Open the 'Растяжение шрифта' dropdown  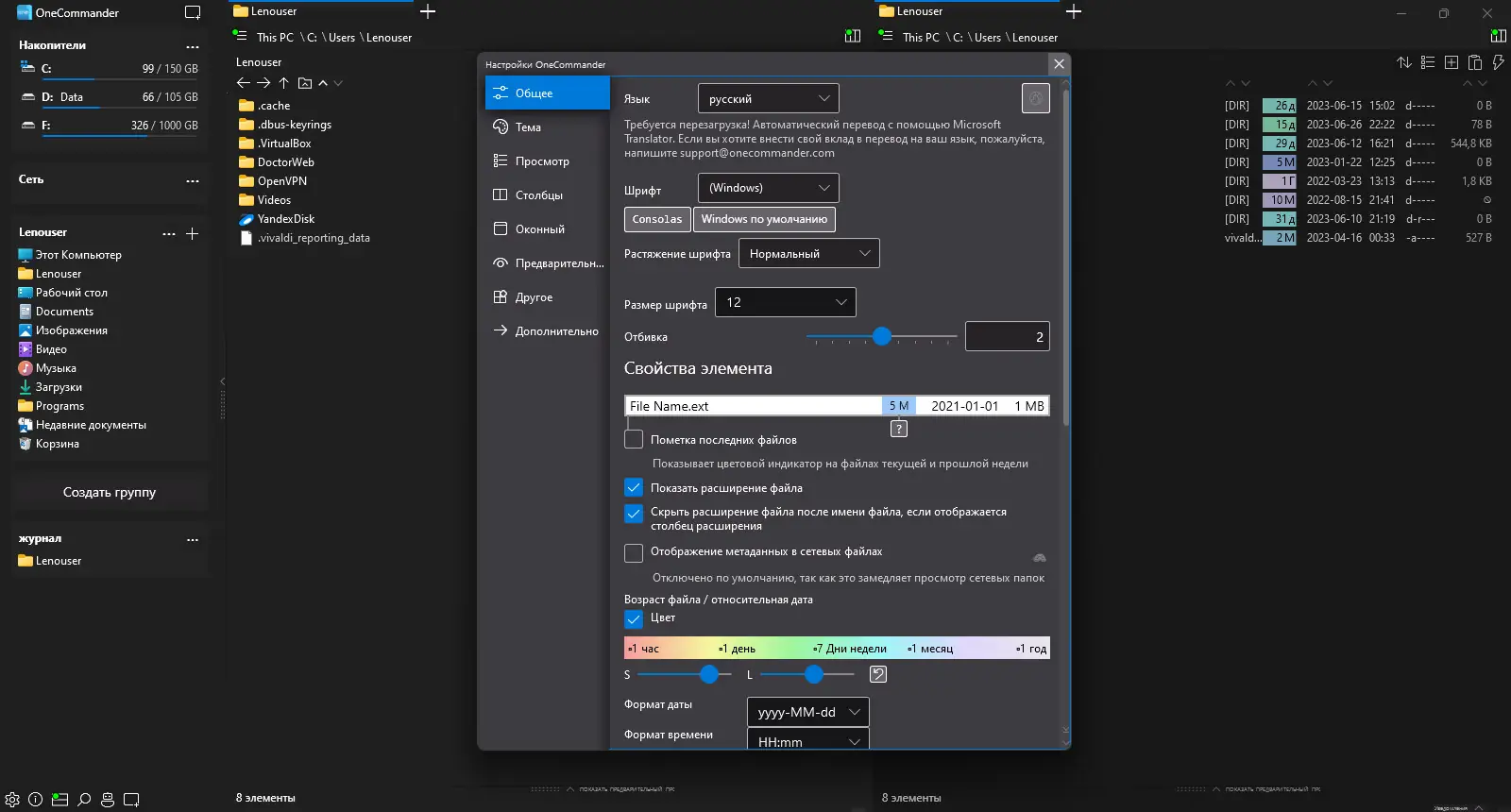tap(809, 253)
